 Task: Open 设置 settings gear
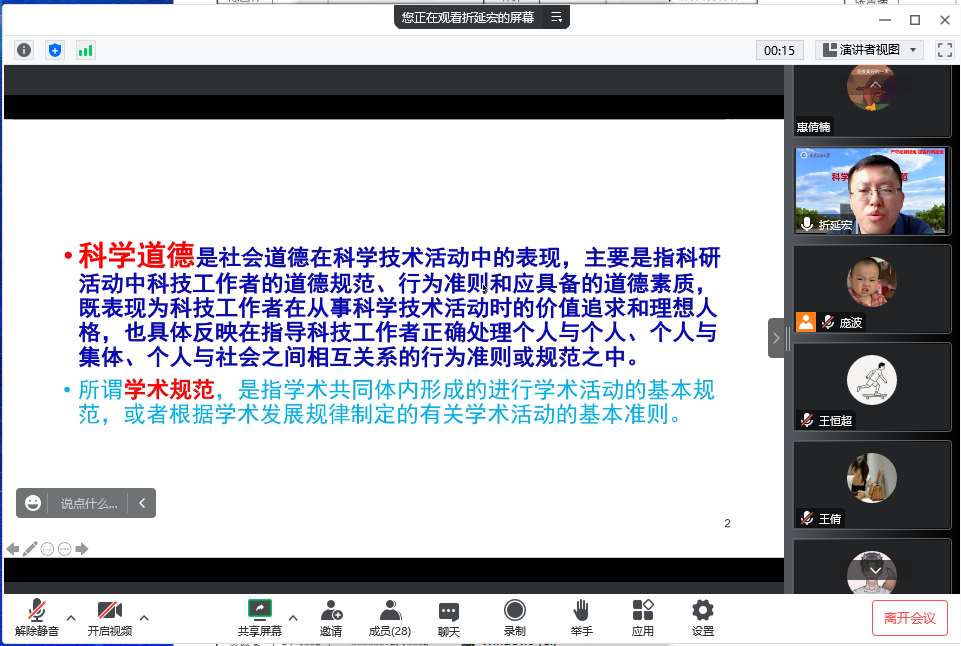coord(703,617)
